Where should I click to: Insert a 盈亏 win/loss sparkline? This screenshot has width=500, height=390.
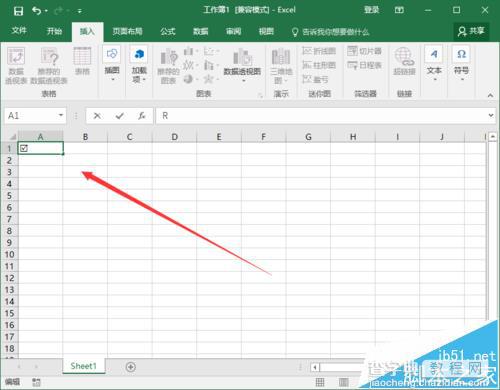(x=315, y=79)
